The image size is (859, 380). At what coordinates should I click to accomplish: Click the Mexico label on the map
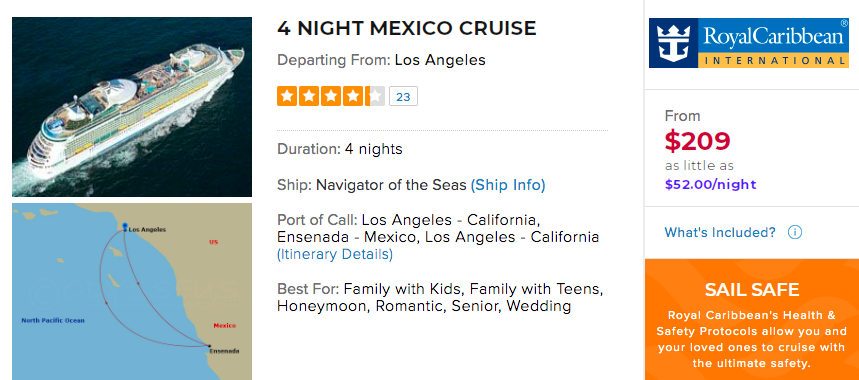pos(225,326)
